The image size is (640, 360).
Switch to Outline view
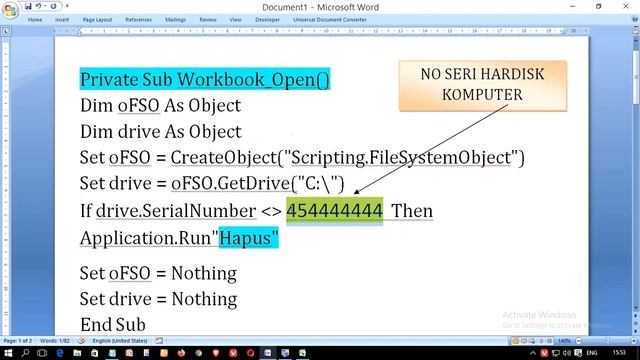(541, 341)
